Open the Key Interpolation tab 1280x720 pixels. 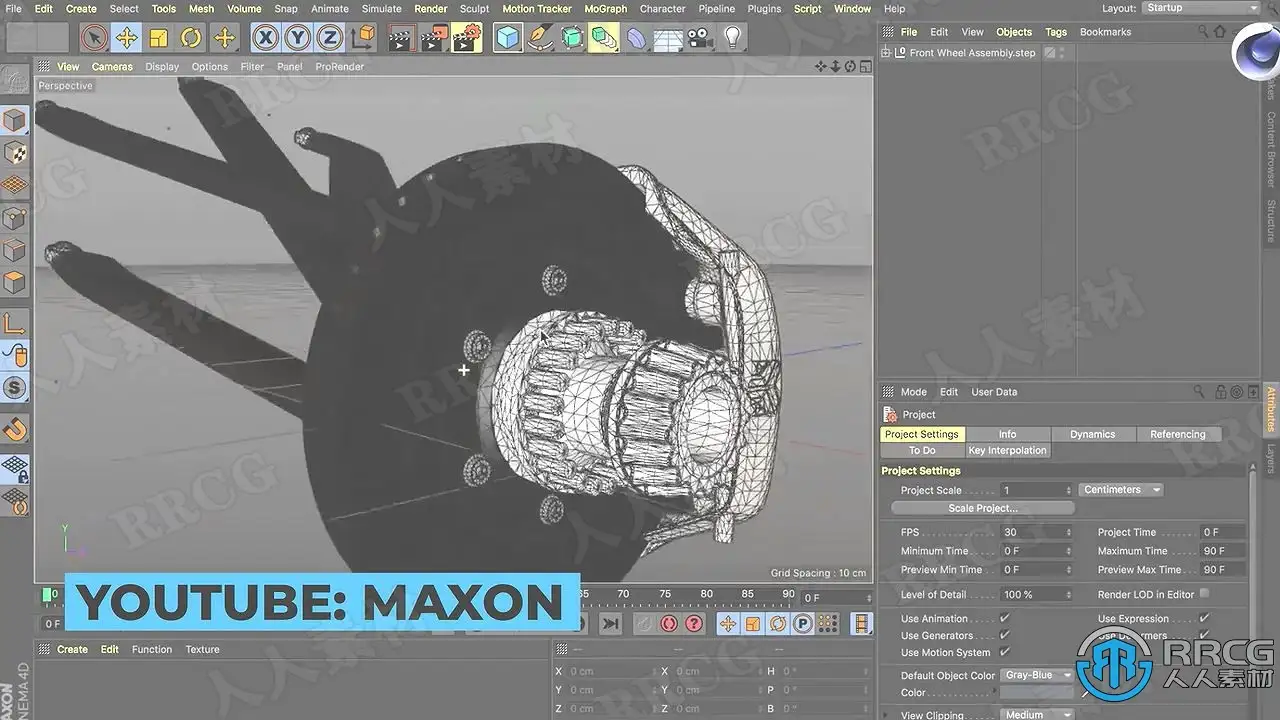tap(1007, 451)
